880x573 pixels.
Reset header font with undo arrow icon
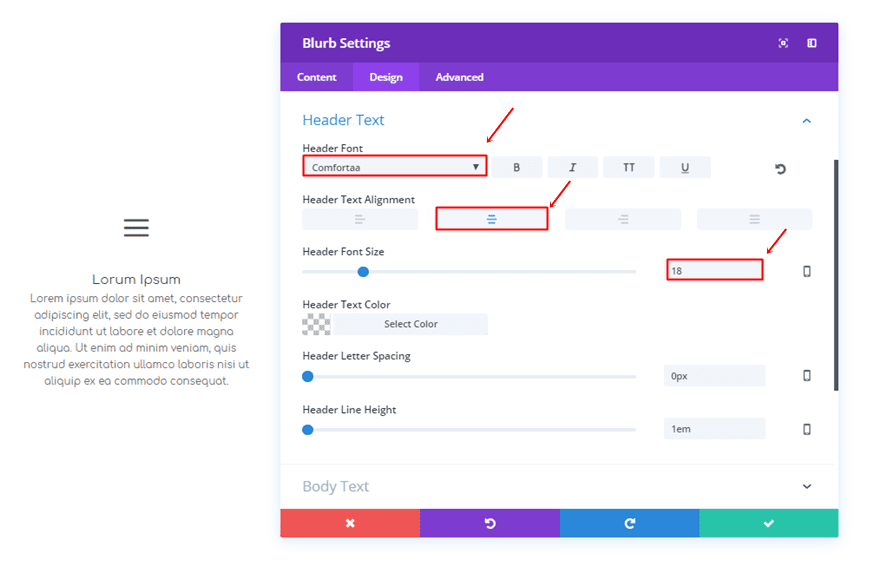pos(780,169)
